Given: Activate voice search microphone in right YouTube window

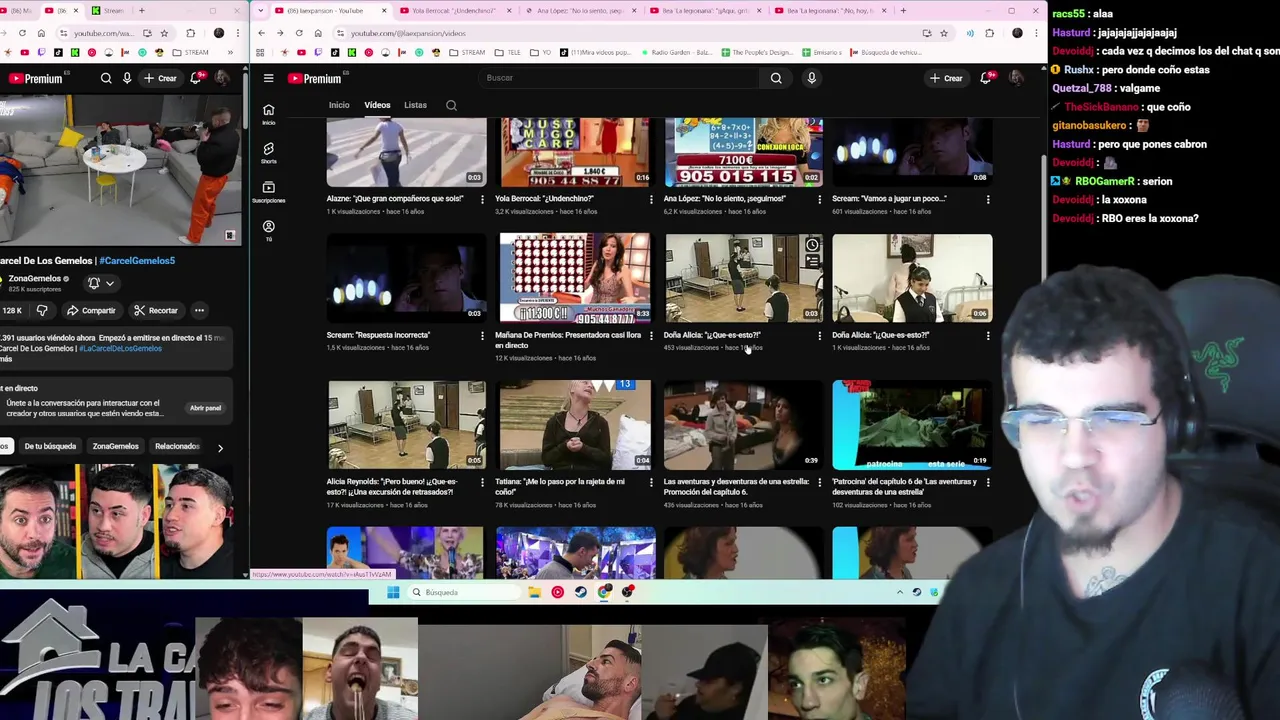Looking at the screenshot, I should click(811, 78).
